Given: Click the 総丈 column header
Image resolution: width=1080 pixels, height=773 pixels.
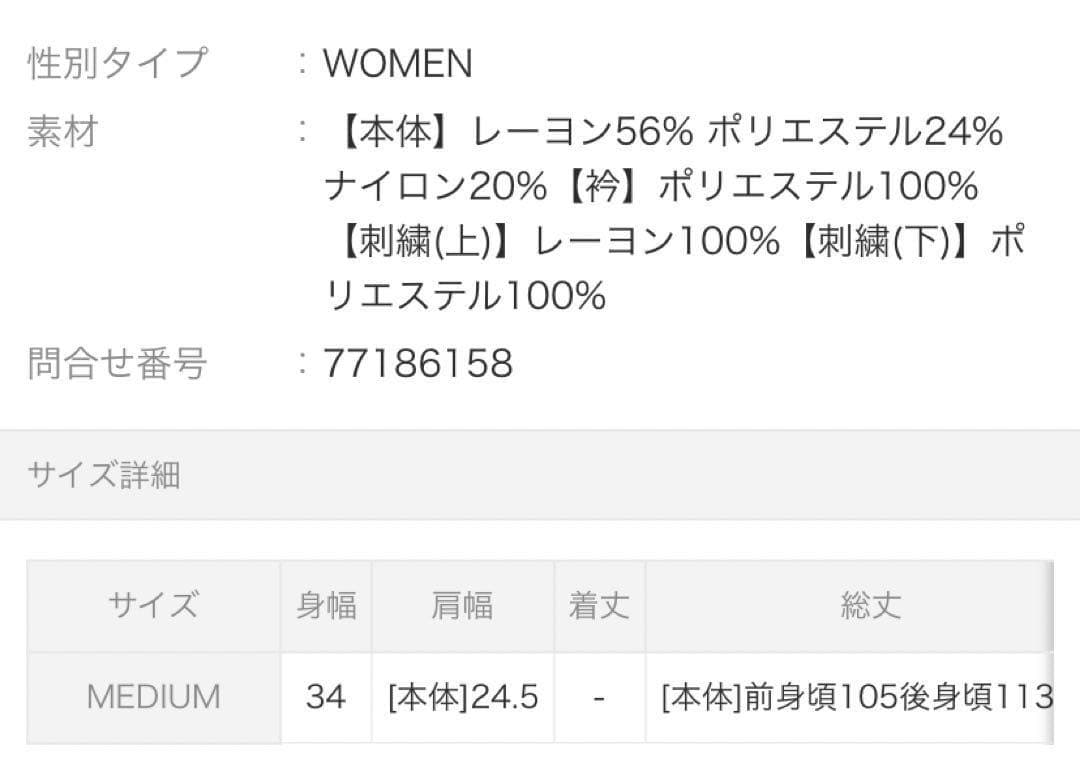Looking at the screenshot, I should point(870,606).
